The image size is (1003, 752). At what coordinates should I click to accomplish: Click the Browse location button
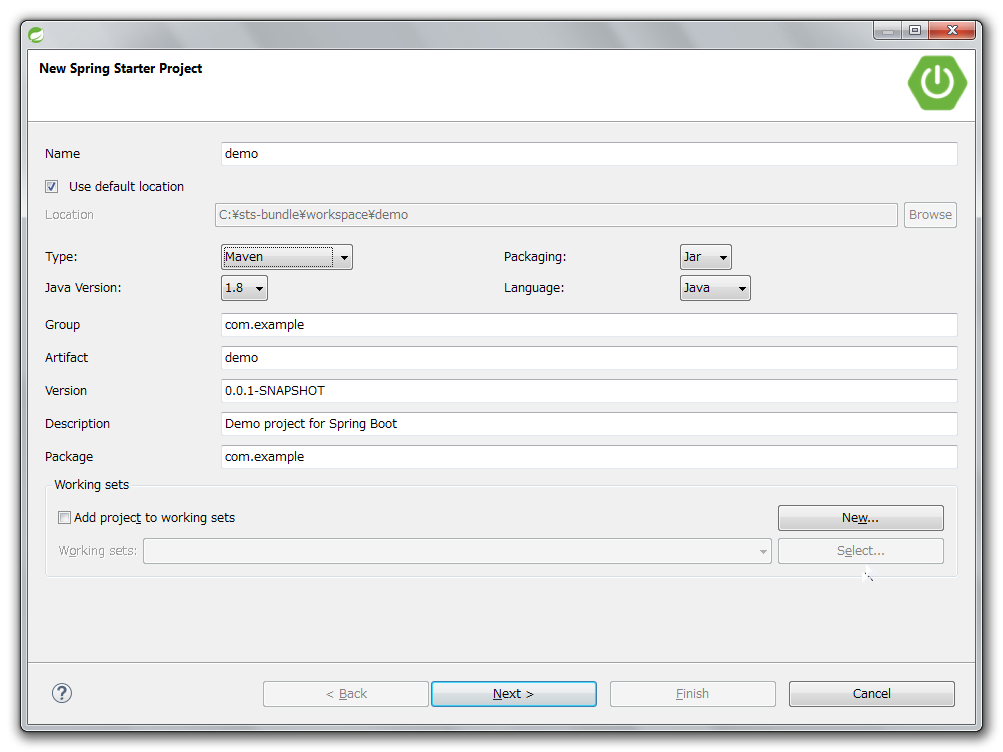(x=930, y=215)
